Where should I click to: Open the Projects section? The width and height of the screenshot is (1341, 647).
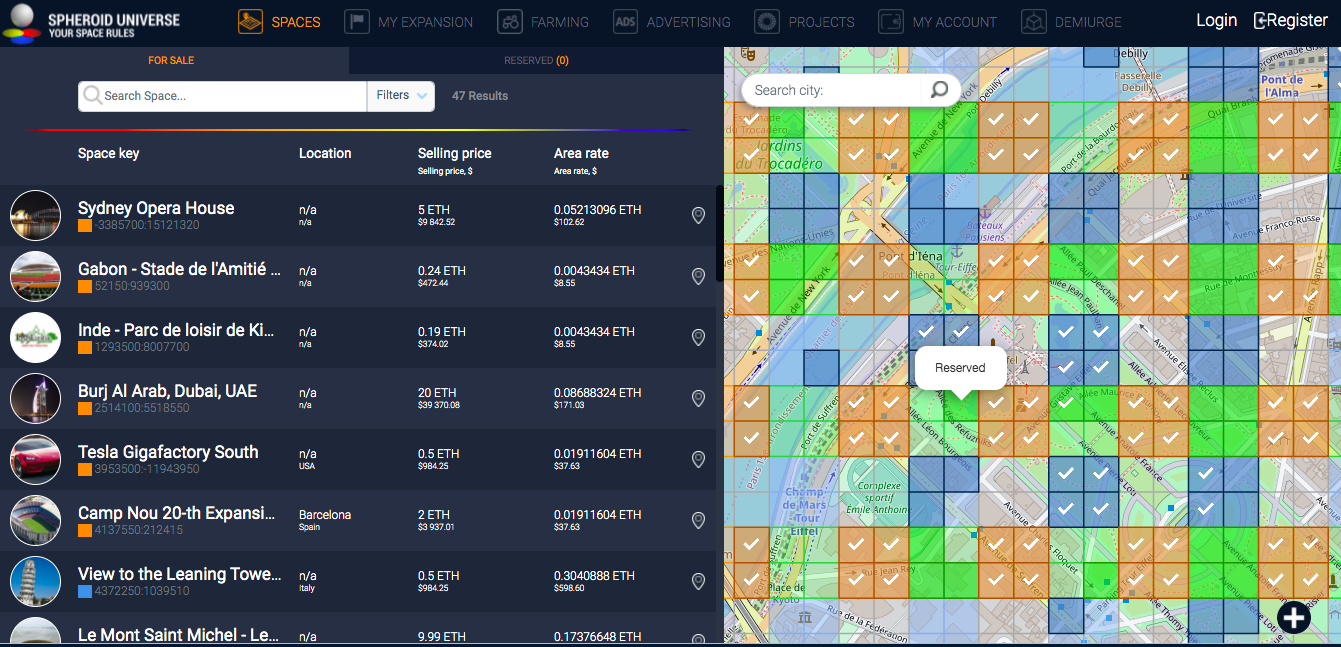(804, 22)
